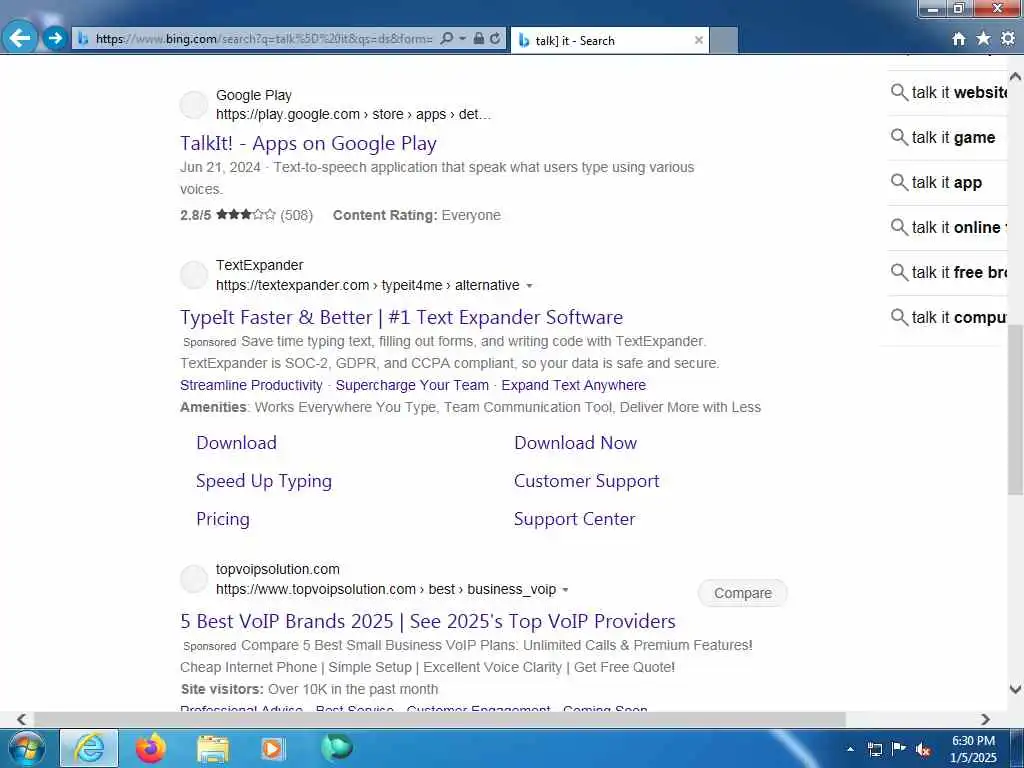
Task: Expand the TextExpander URL dropdown arrow
Action: click(529, 286)
